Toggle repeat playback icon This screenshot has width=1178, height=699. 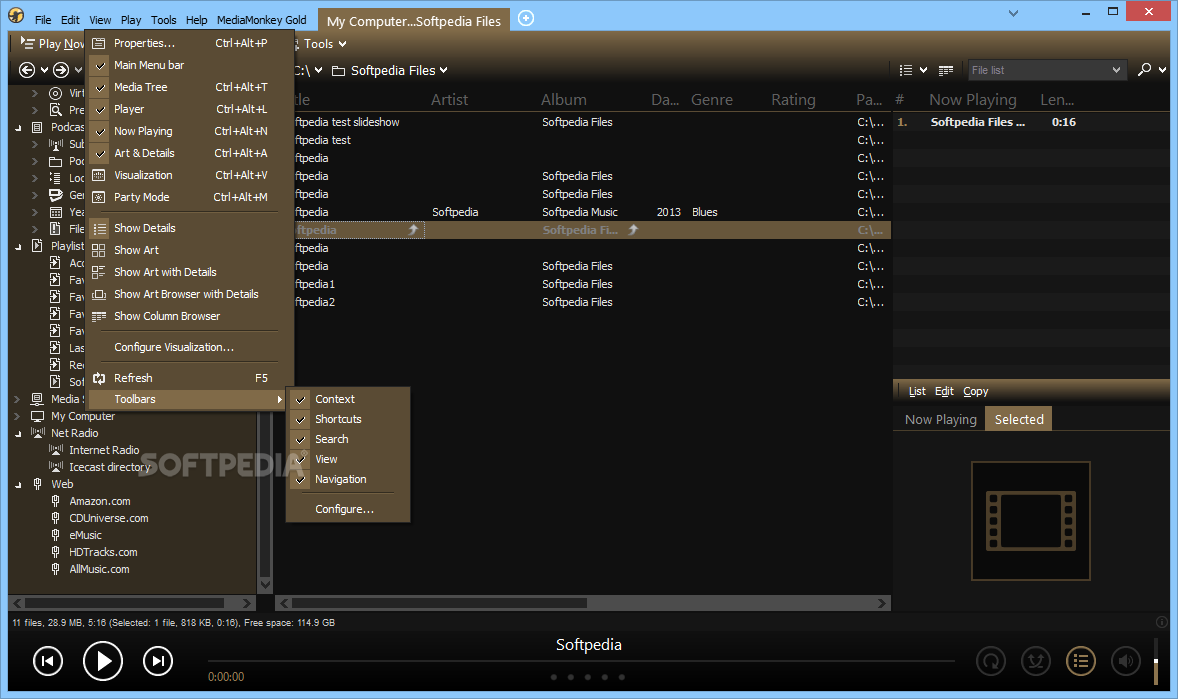click(x=991, y=661)
